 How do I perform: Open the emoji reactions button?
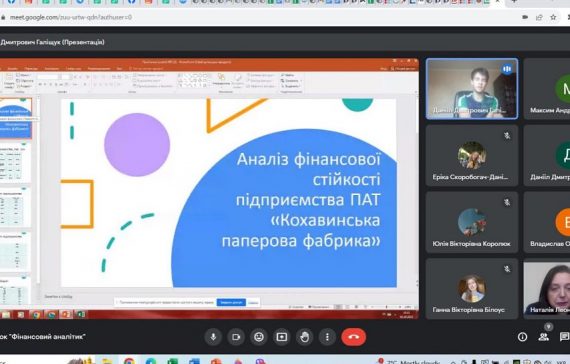[x=259, y=337]
